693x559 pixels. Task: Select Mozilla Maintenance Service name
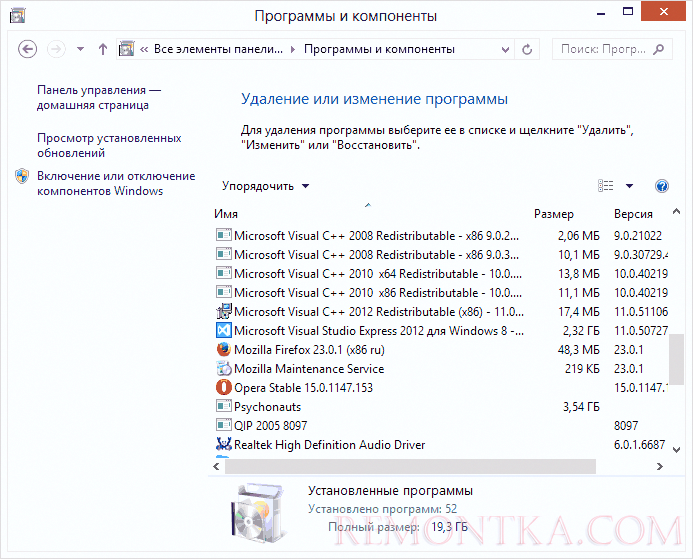pyautogui.click(x=309, y=369)
